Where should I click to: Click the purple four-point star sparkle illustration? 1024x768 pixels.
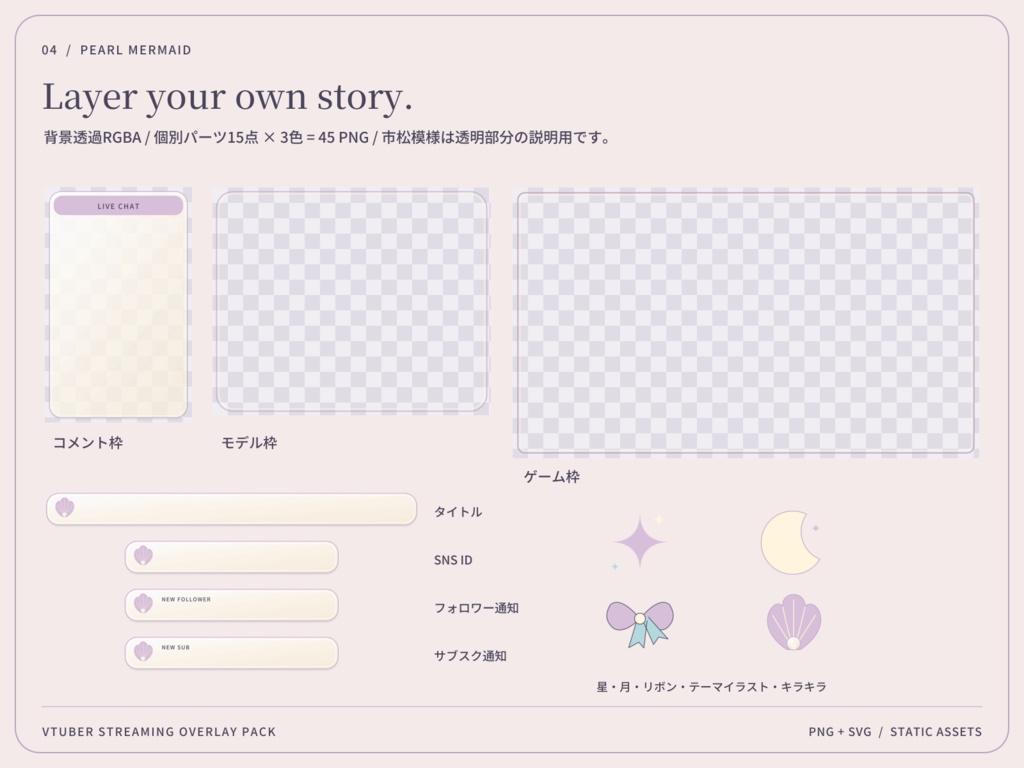point(640,541)
